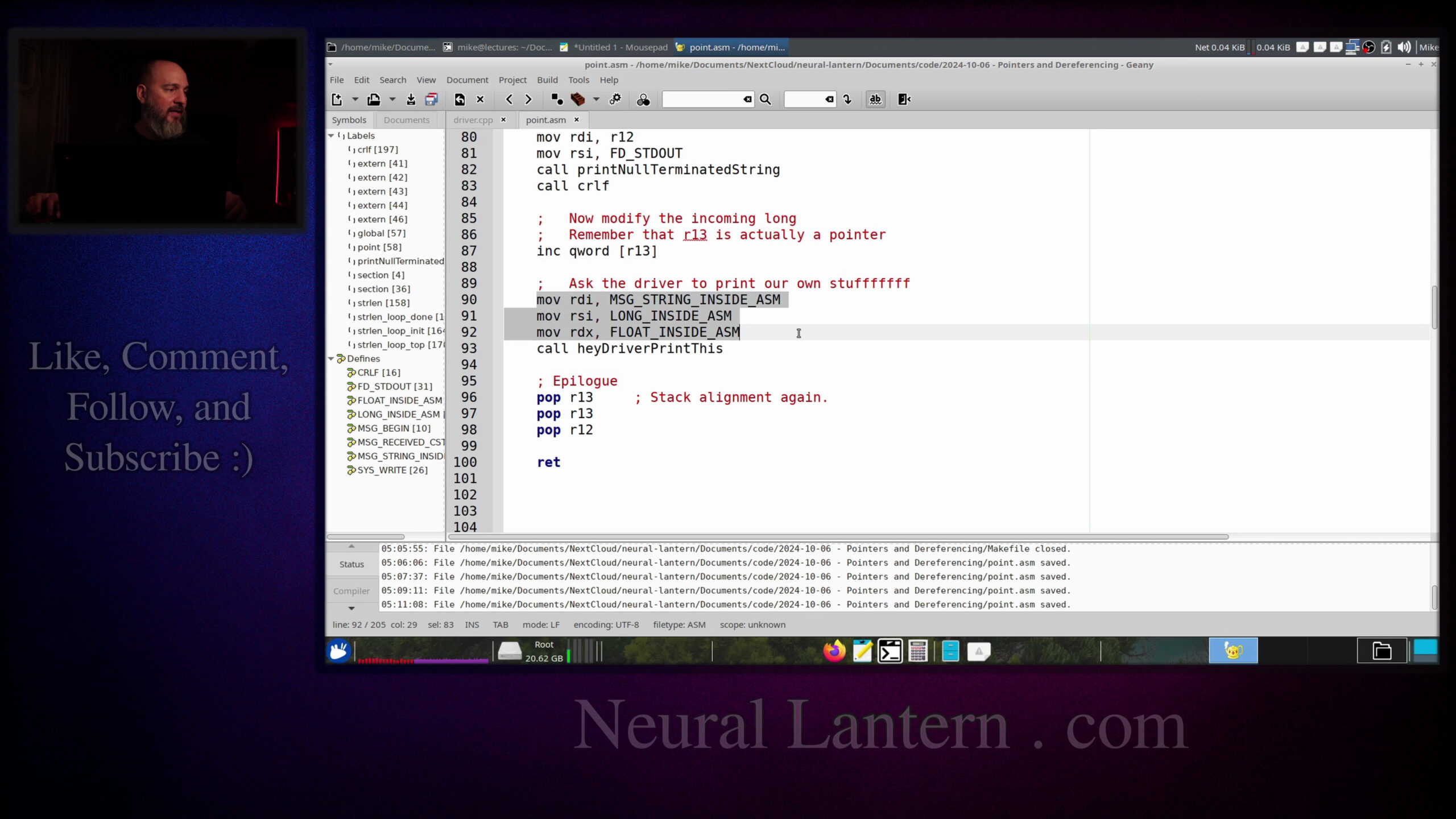Collapse the Defines tree group
The image size is (1456, 819).
331,358
